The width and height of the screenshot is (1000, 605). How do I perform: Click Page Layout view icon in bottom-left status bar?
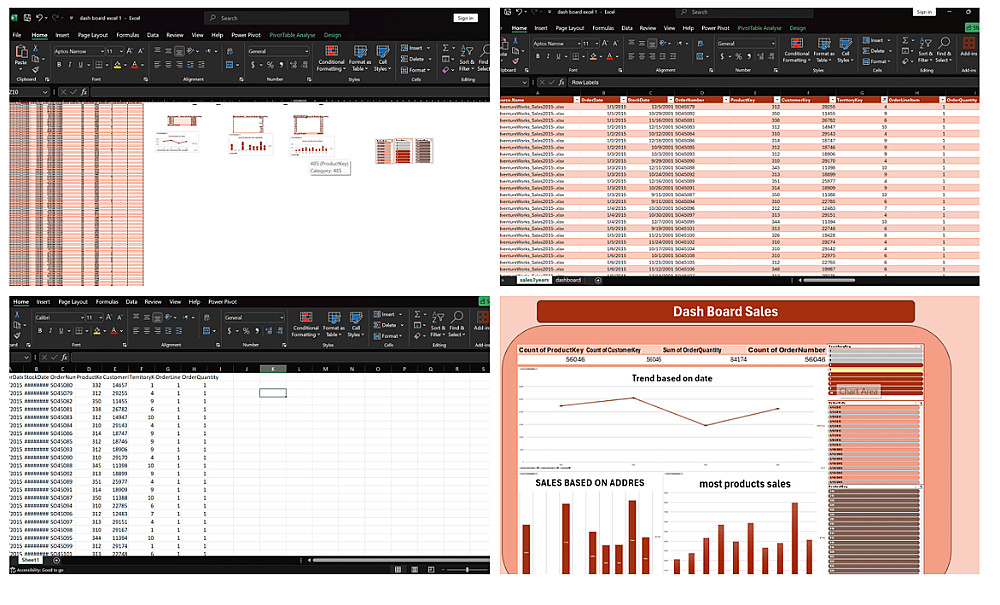(x=415, y=569)
